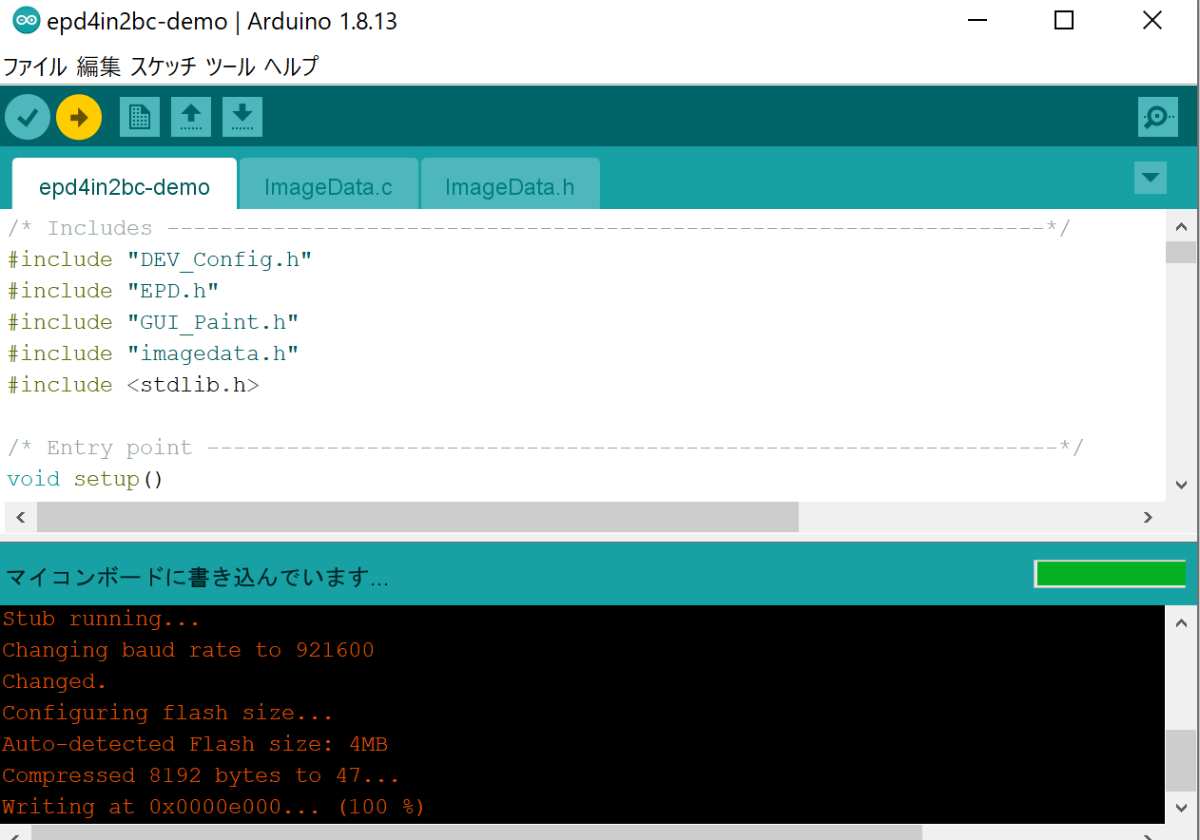
Task: Click the line #include "DEV_Config.h"
Action: point(160,260)
